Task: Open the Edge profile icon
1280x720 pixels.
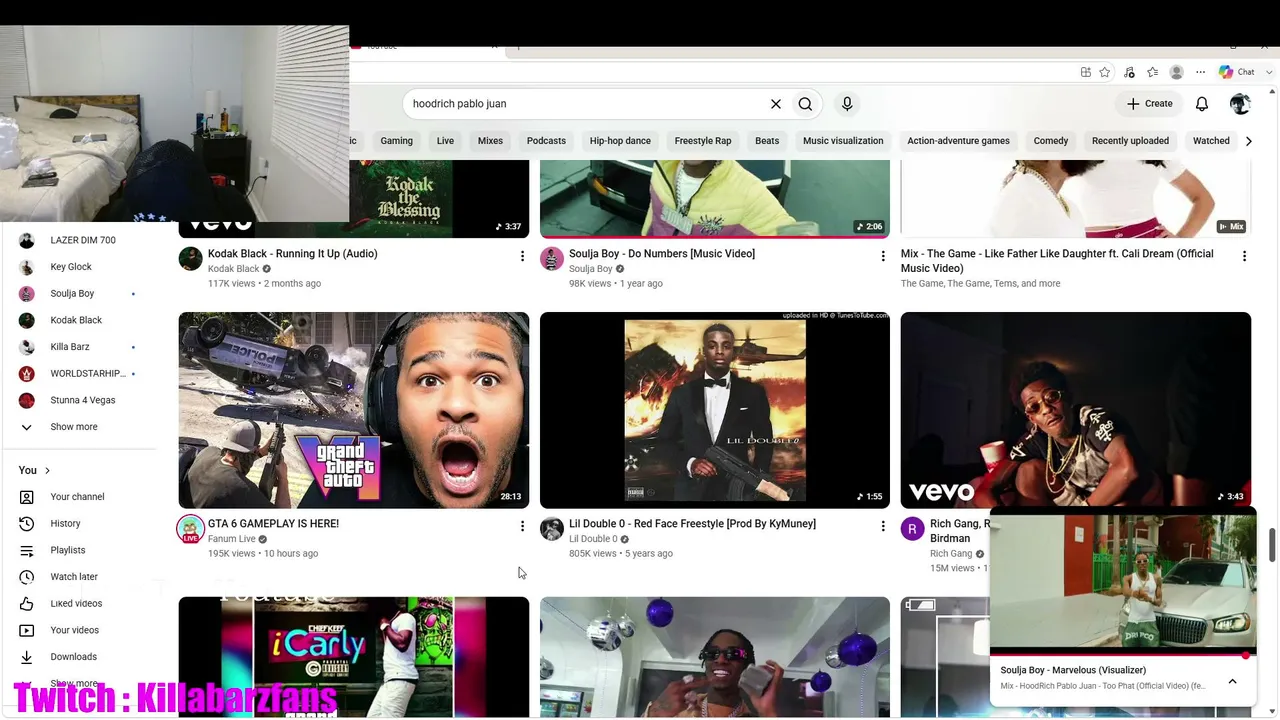Action: 1177,72
